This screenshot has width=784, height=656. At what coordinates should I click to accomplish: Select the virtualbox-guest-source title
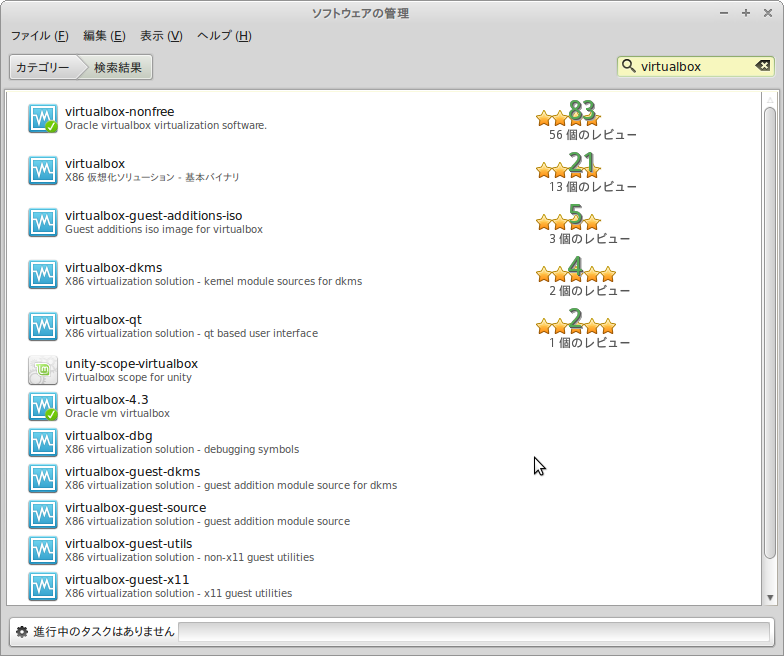point(136,508)
